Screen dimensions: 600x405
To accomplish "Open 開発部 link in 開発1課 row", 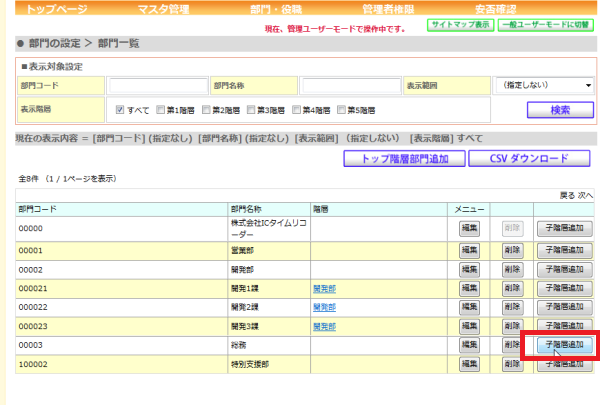I will 324,289.
